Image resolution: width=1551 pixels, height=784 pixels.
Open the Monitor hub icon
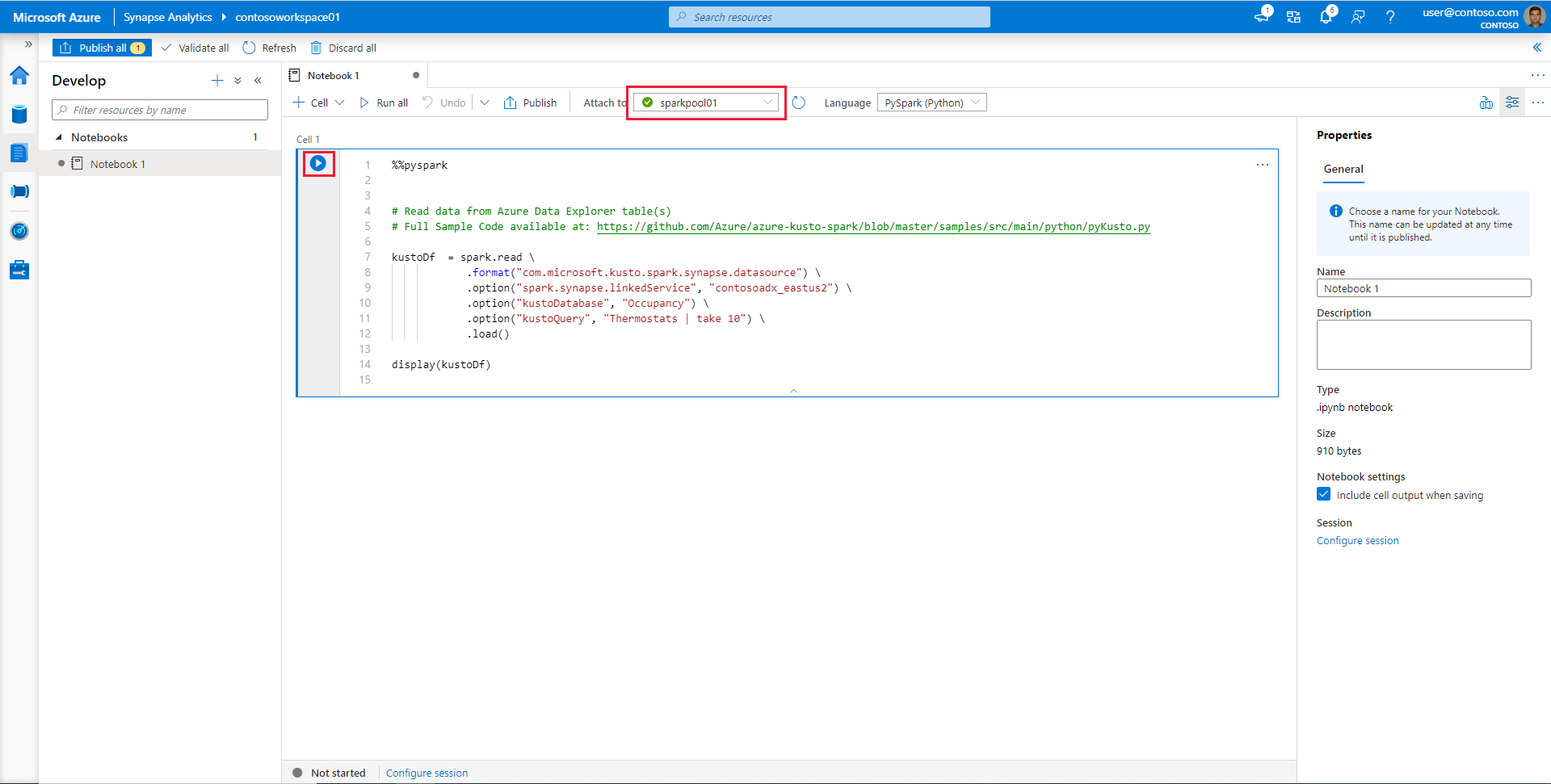pos(19,231)
